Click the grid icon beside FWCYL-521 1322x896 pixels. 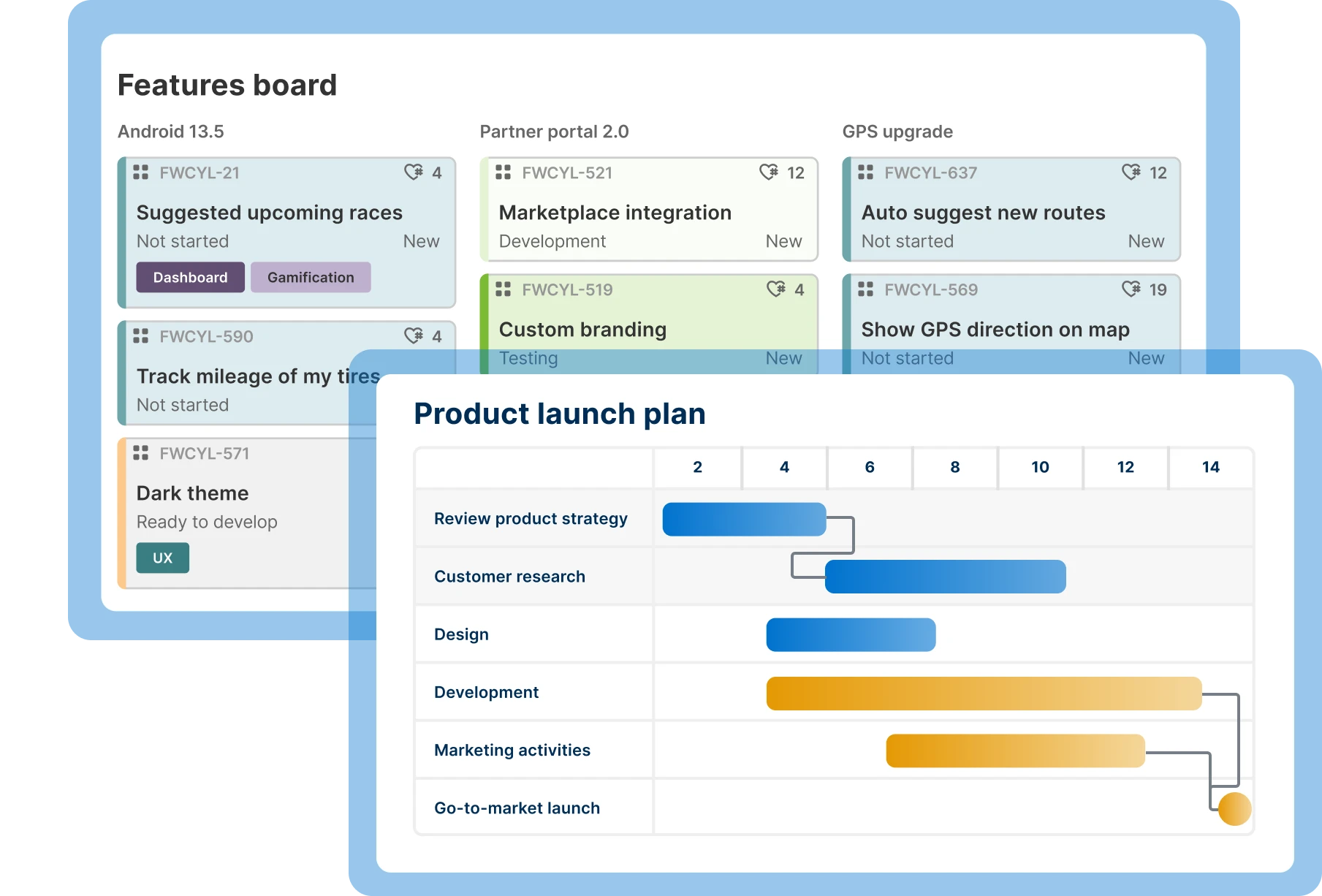tap(504, 172)
